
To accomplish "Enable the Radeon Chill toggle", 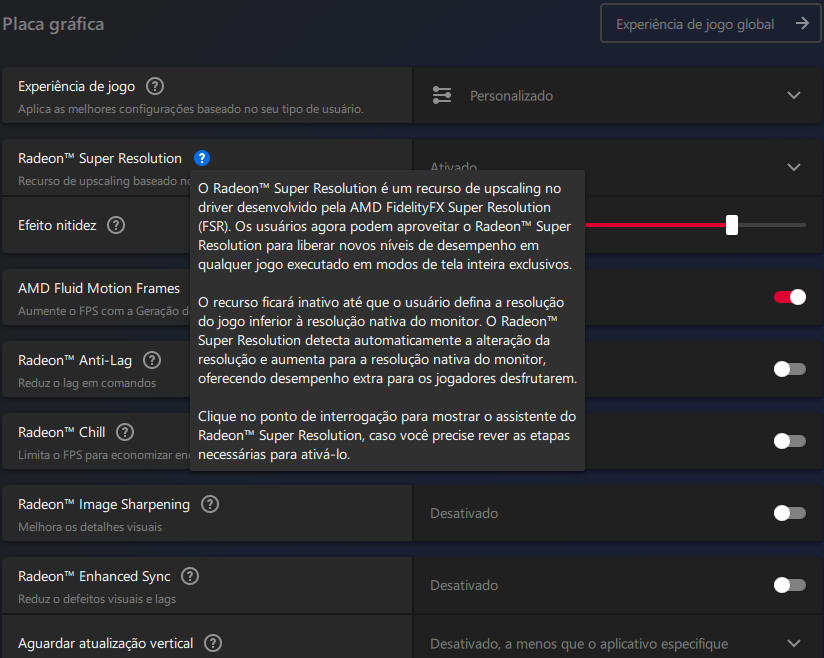I will [789, 441].
